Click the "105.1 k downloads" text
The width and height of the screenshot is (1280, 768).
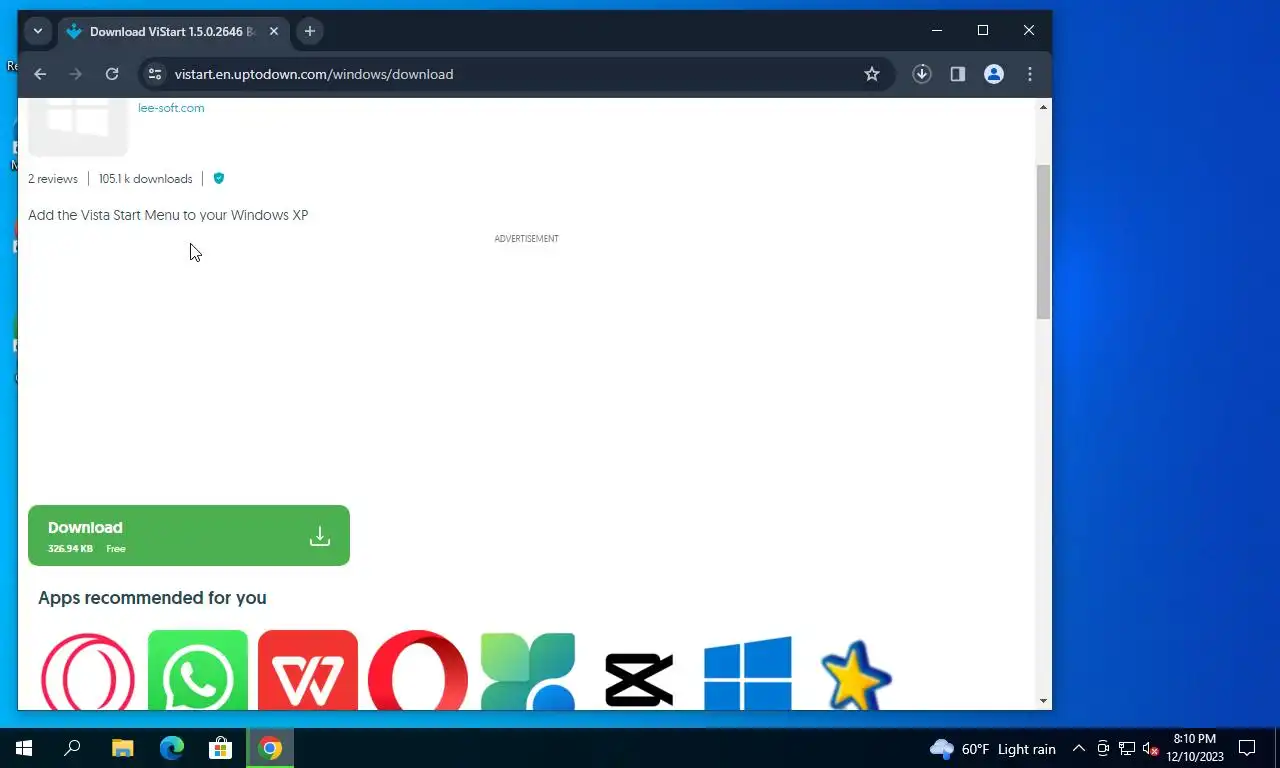click(x=145, y=179)
